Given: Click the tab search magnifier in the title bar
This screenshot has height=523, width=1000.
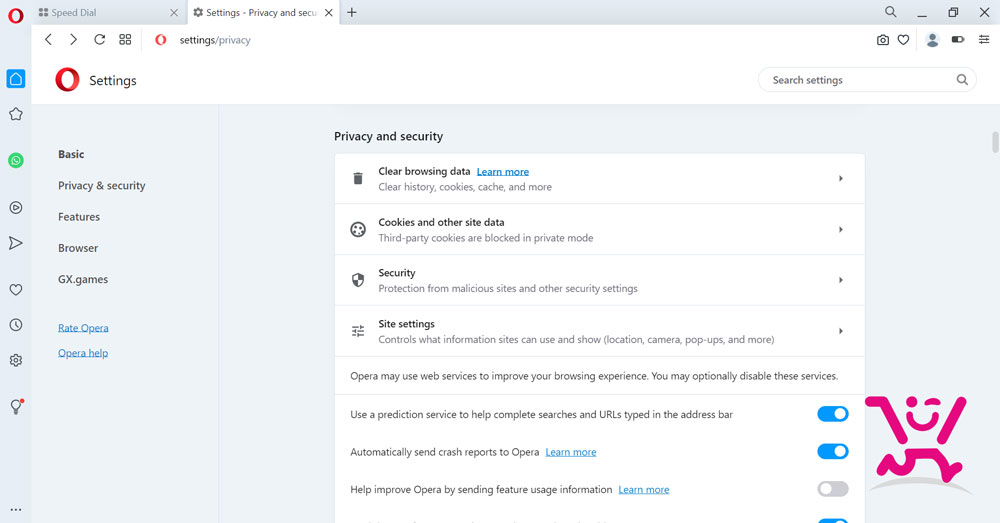Looking at the screenshot, I should (x=891, y=11).
